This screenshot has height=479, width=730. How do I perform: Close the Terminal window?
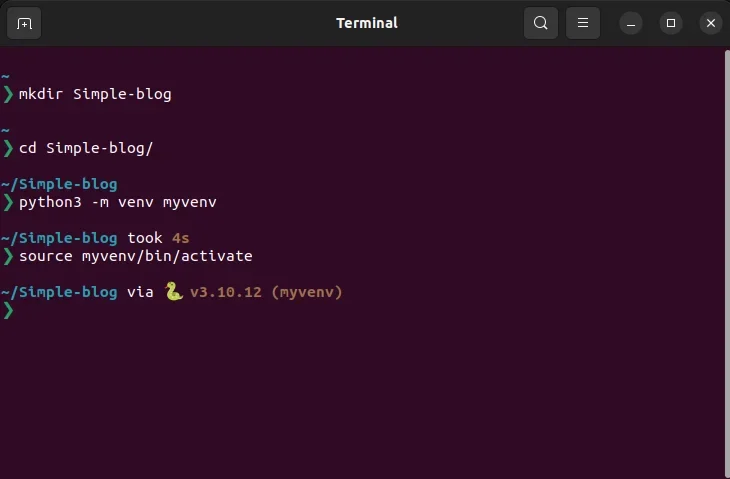[710, 23]
